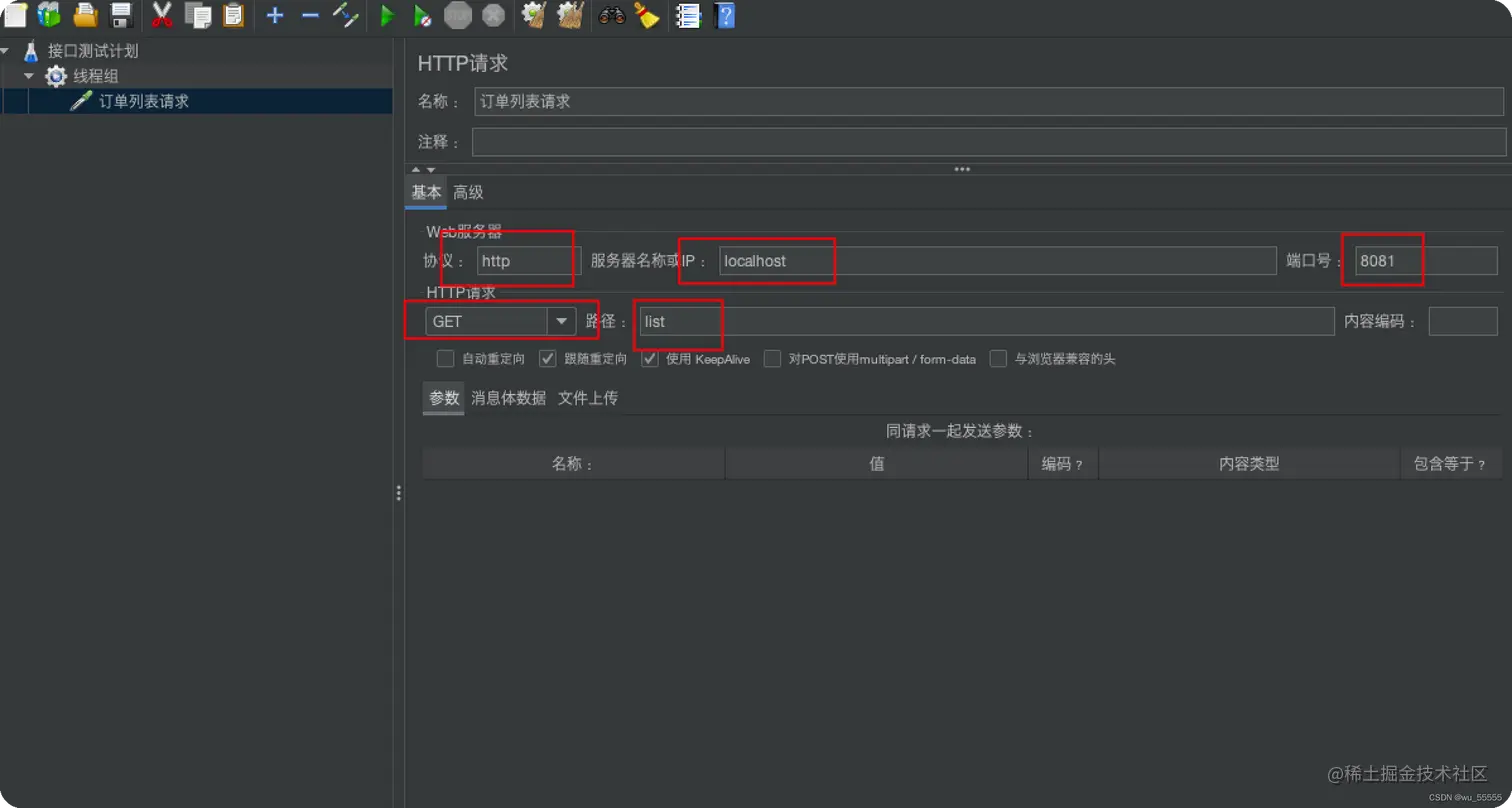Start the test with the green Start icon
The height and width of the screenshot is (808, 1512).
click(x=387, y=15)
